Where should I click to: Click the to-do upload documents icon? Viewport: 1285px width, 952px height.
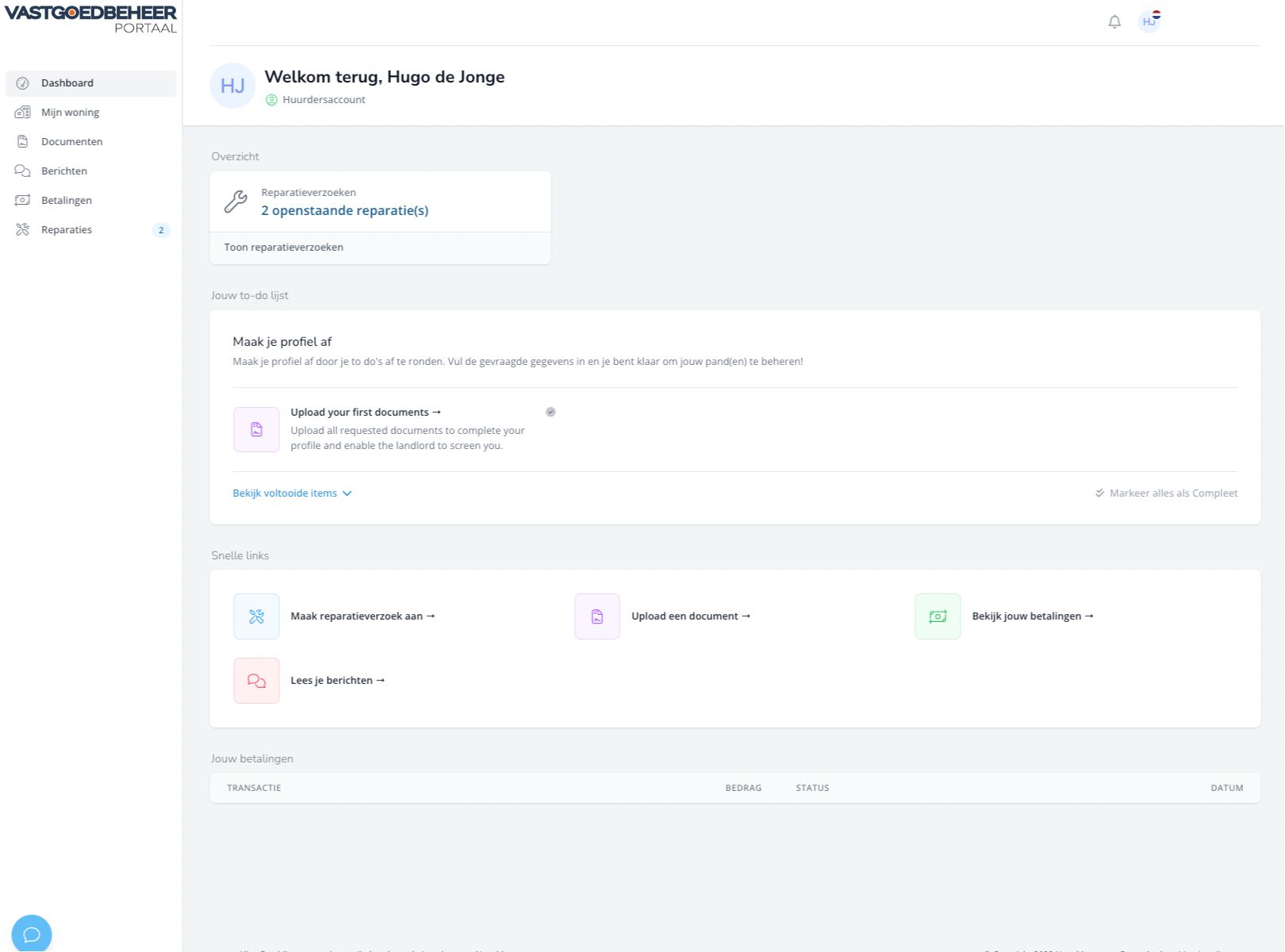256,429
